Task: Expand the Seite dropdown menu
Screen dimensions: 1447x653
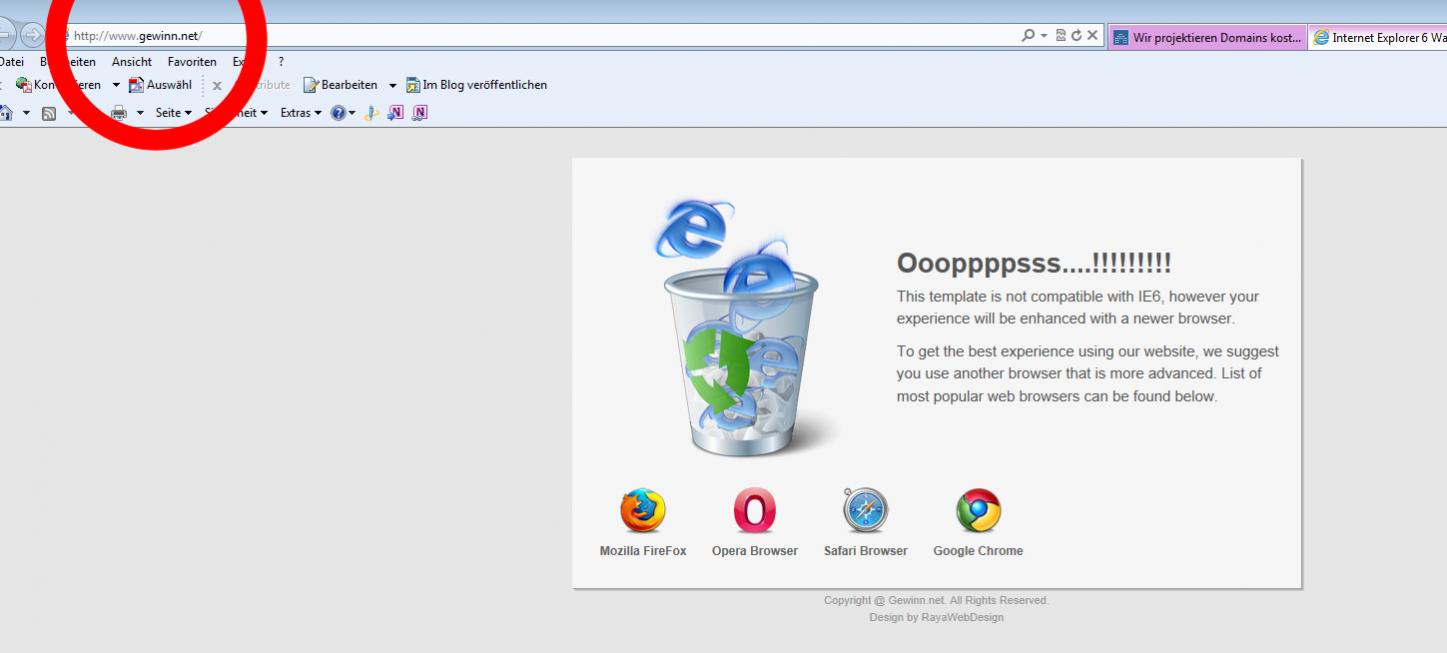Action: click(x=173, y=113)
